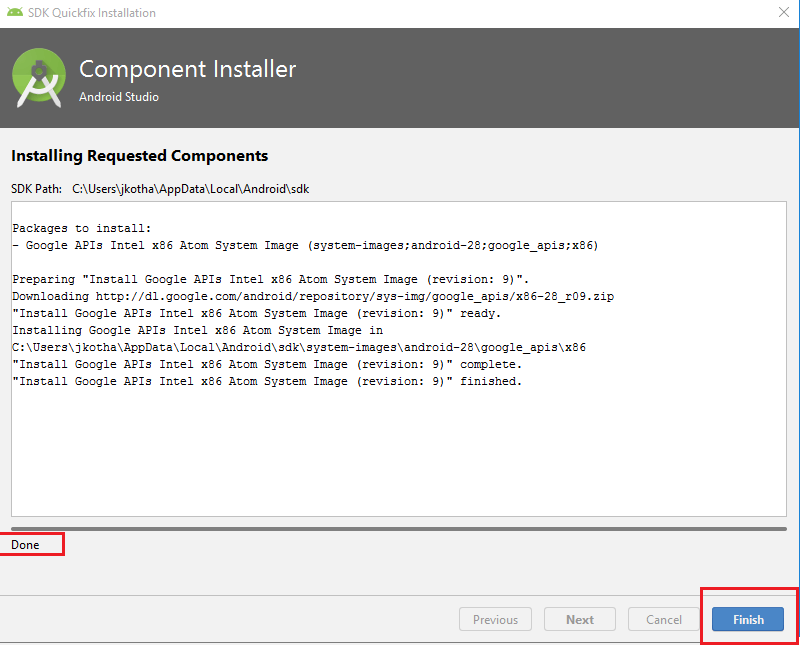The height and width of the screenshot is (645, 801).
Task: Click the SDK Path label
Action: [x=36, y=188]
